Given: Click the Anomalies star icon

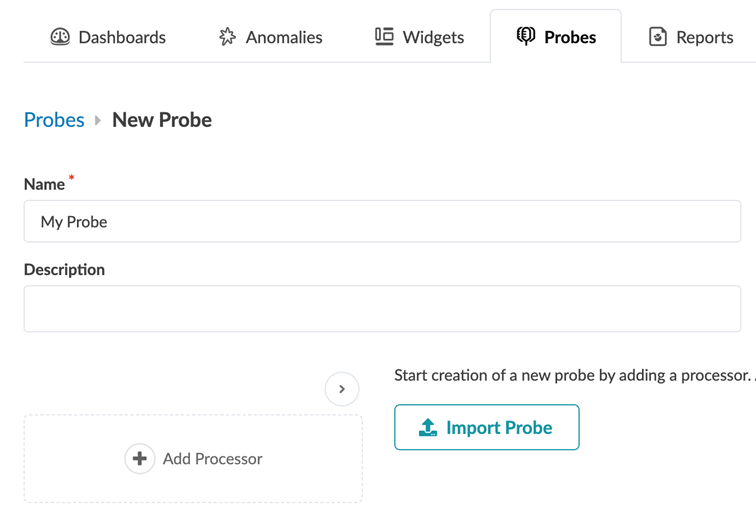Looking at the screenshot, I should point(228,37).
